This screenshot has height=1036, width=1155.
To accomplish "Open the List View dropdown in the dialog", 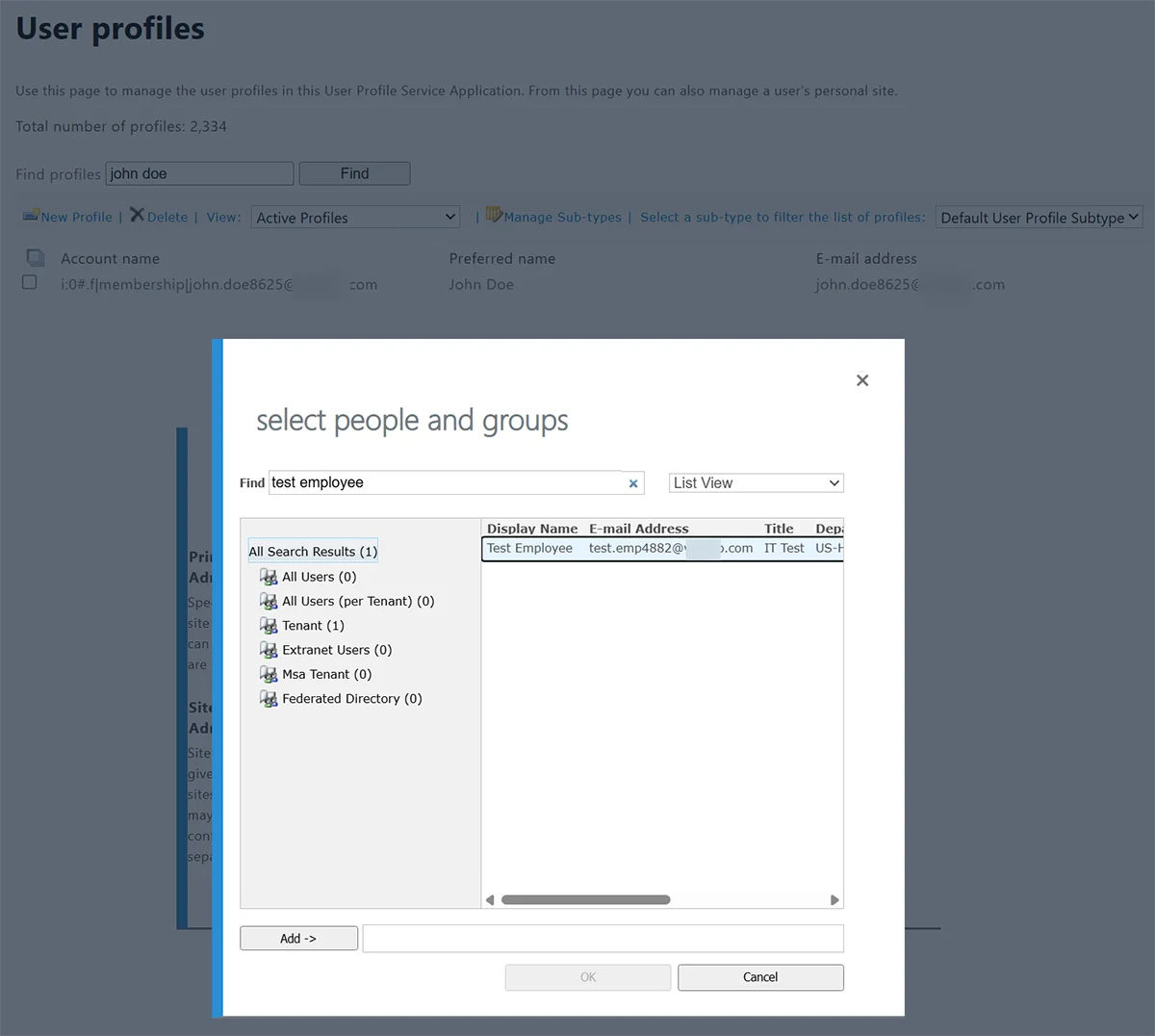I will coord(756,482).
